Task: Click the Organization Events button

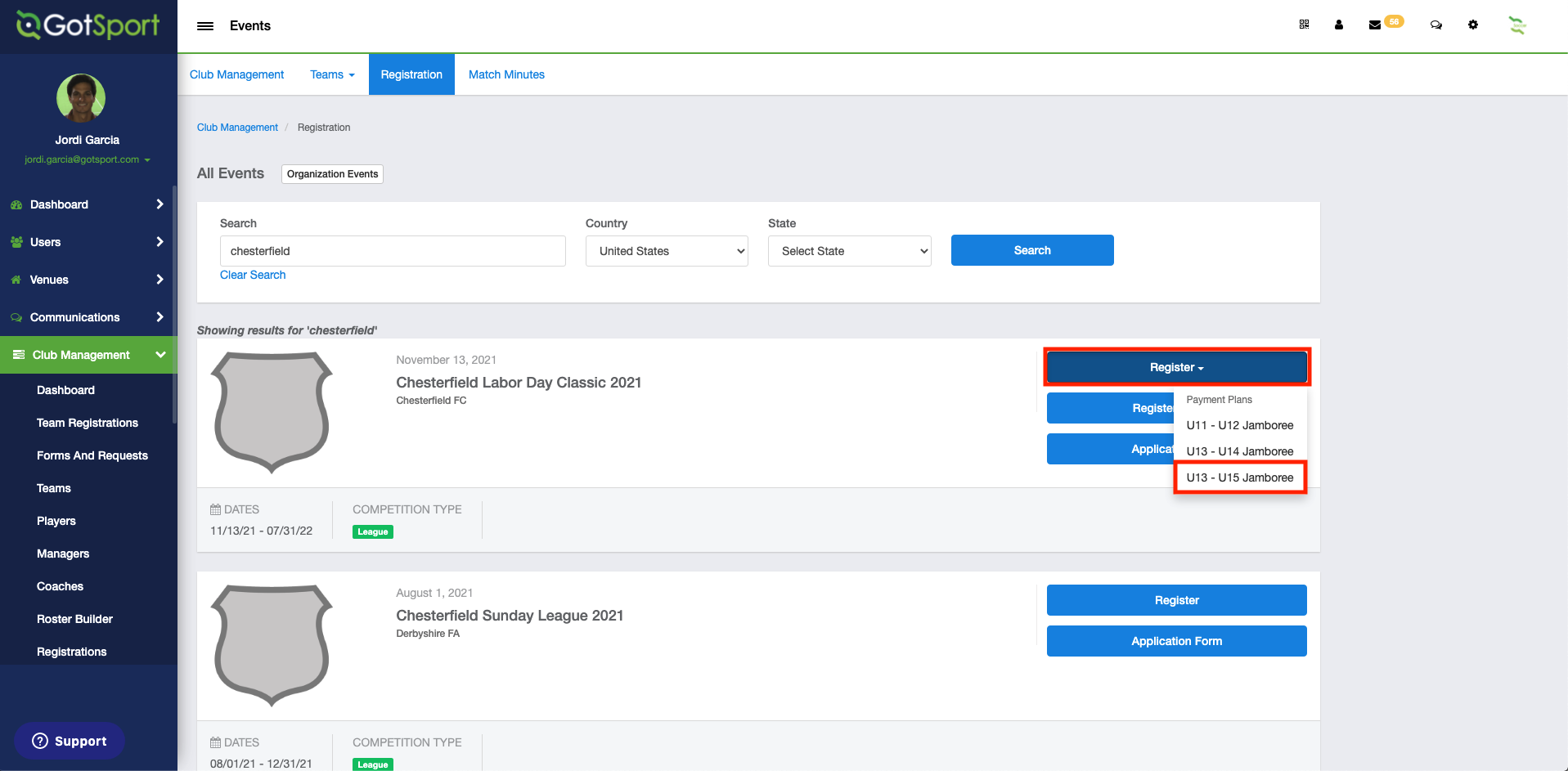Action: (332, 174)
